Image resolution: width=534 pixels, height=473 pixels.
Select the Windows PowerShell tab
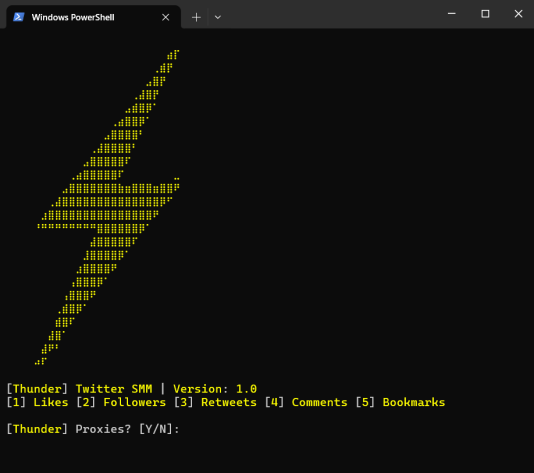93,17
